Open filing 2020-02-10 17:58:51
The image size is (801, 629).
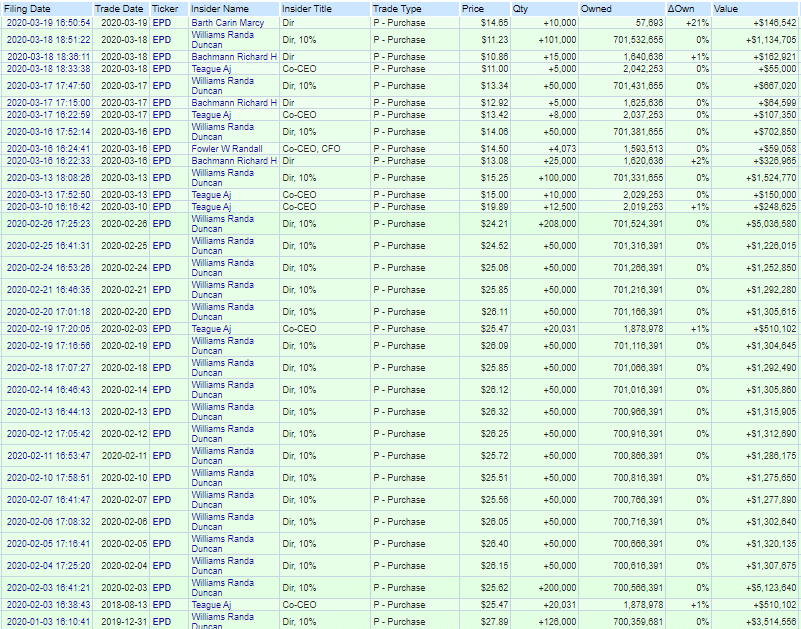[49, 478]
